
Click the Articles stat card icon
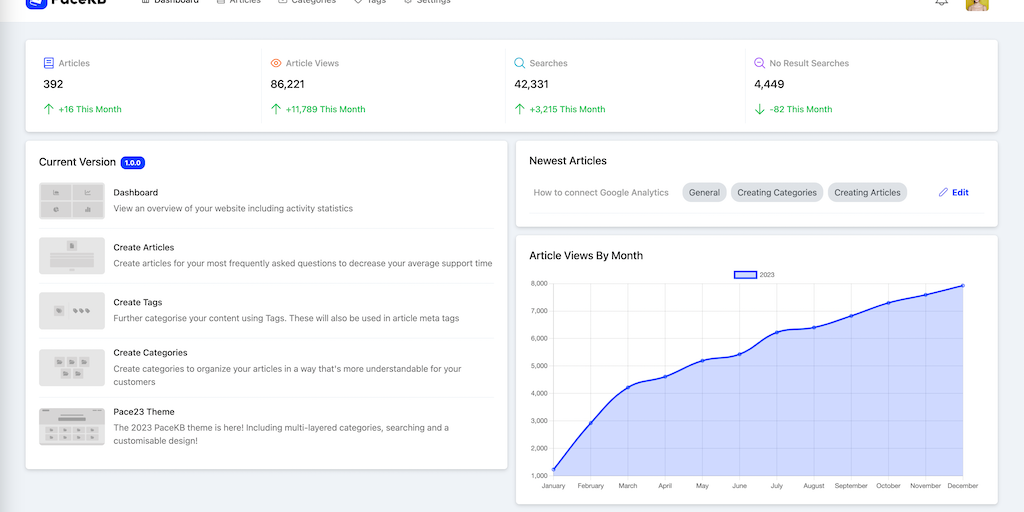point(49,63)
